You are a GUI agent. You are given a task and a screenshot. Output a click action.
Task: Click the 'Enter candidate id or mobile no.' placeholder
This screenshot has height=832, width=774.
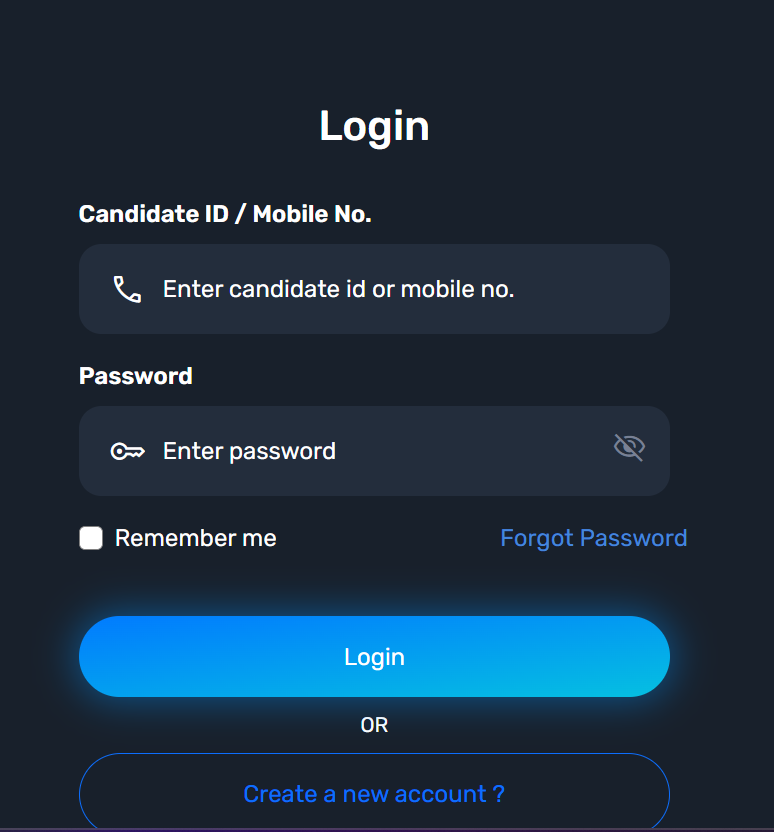click(338, 289)
